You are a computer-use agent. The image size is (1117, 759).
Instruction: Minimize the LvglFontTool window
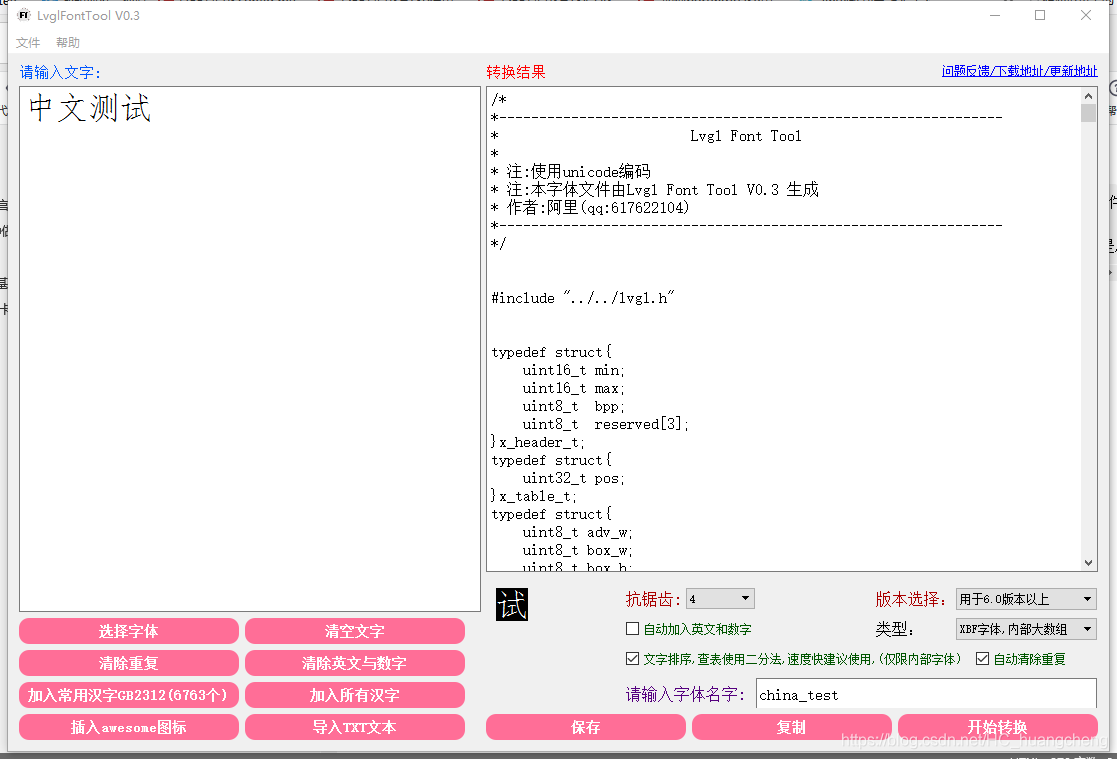(x=995, y=15)
